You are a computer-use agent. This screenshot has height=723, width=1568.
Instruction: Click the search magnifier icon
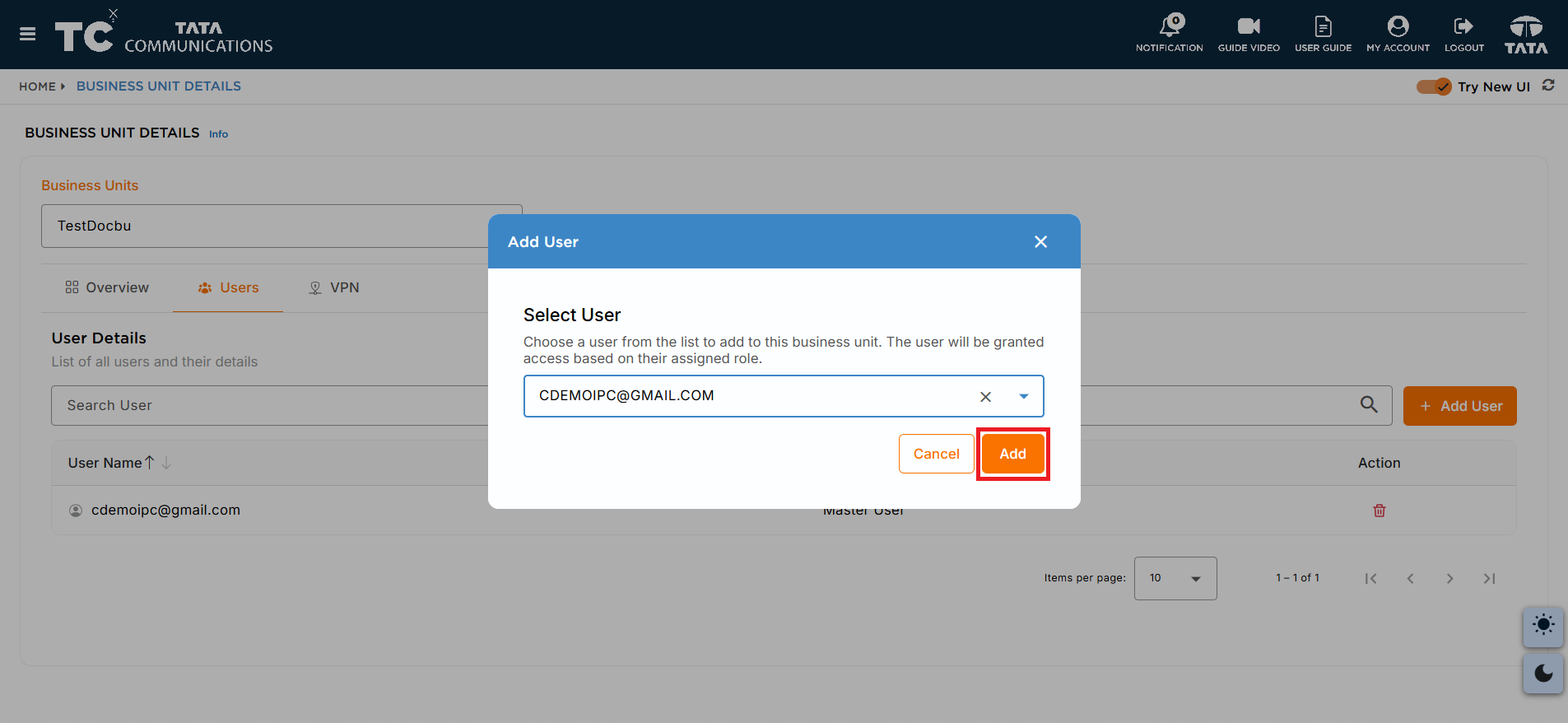pos(1369,404)
